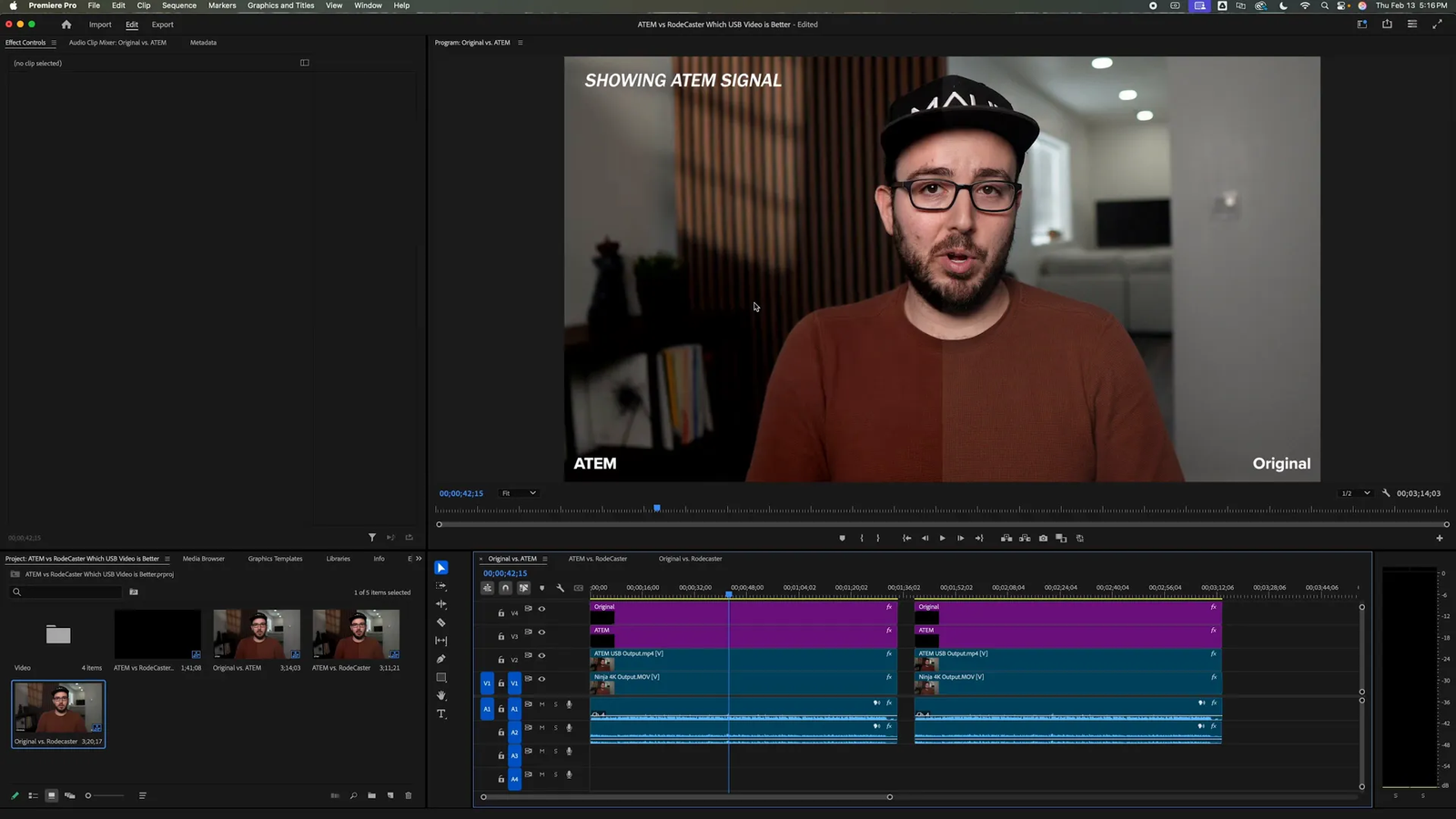Open project sort icons menu
Screen dimensions: 1456x819
tap(143, 795)
